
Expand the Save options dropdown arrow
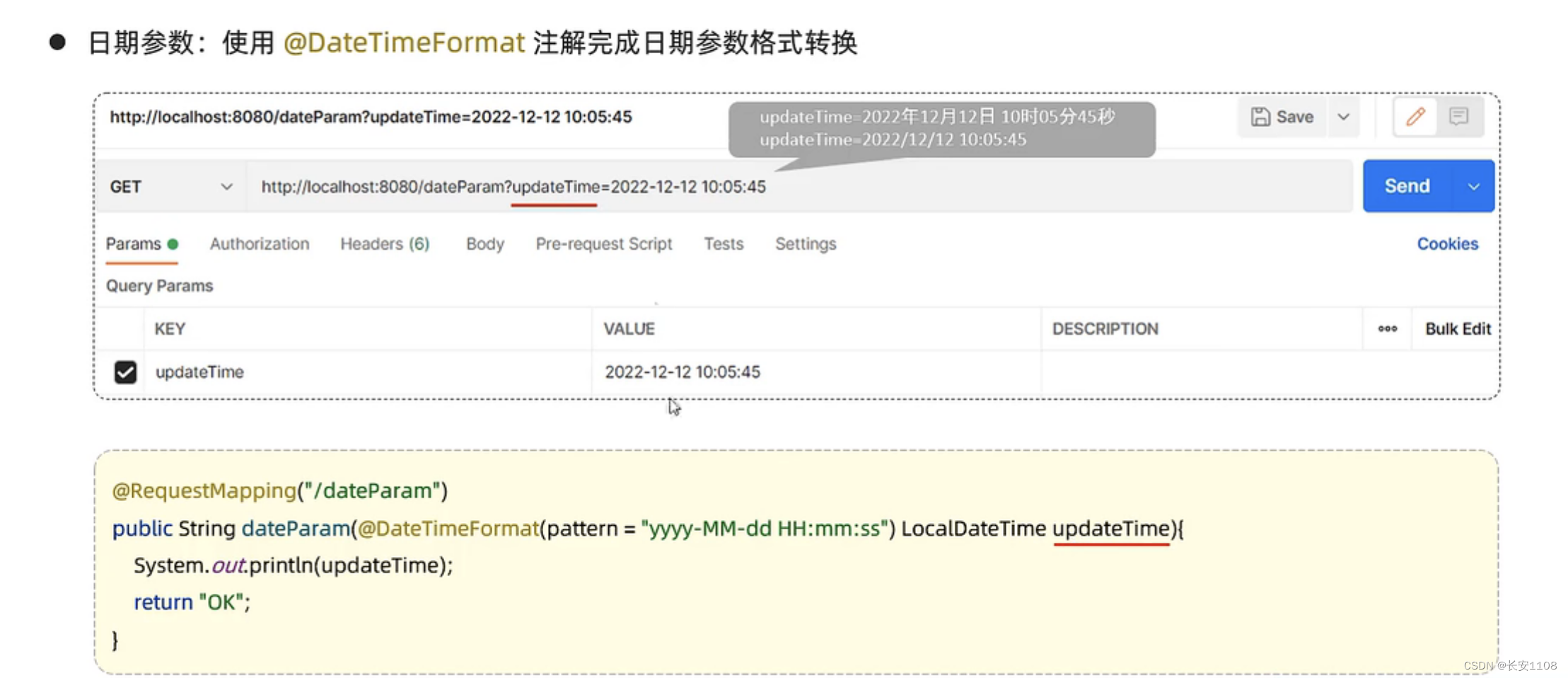(x=1343, y=117)
